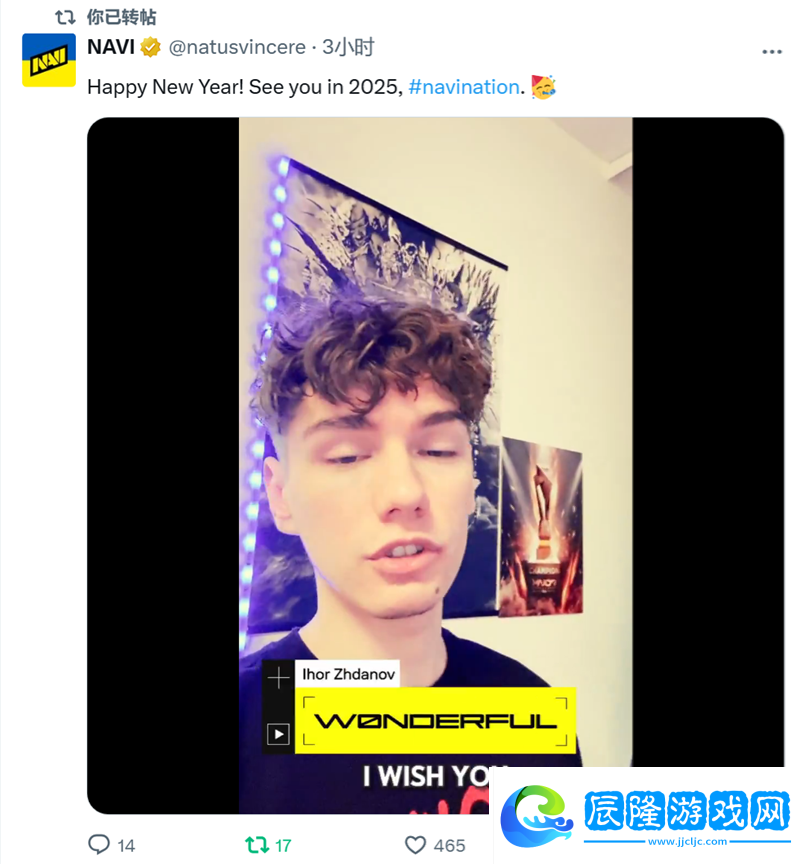Like the post with heart icon
Image resolution: width=800 pixels, height=864 pixels.
(415, 845)
